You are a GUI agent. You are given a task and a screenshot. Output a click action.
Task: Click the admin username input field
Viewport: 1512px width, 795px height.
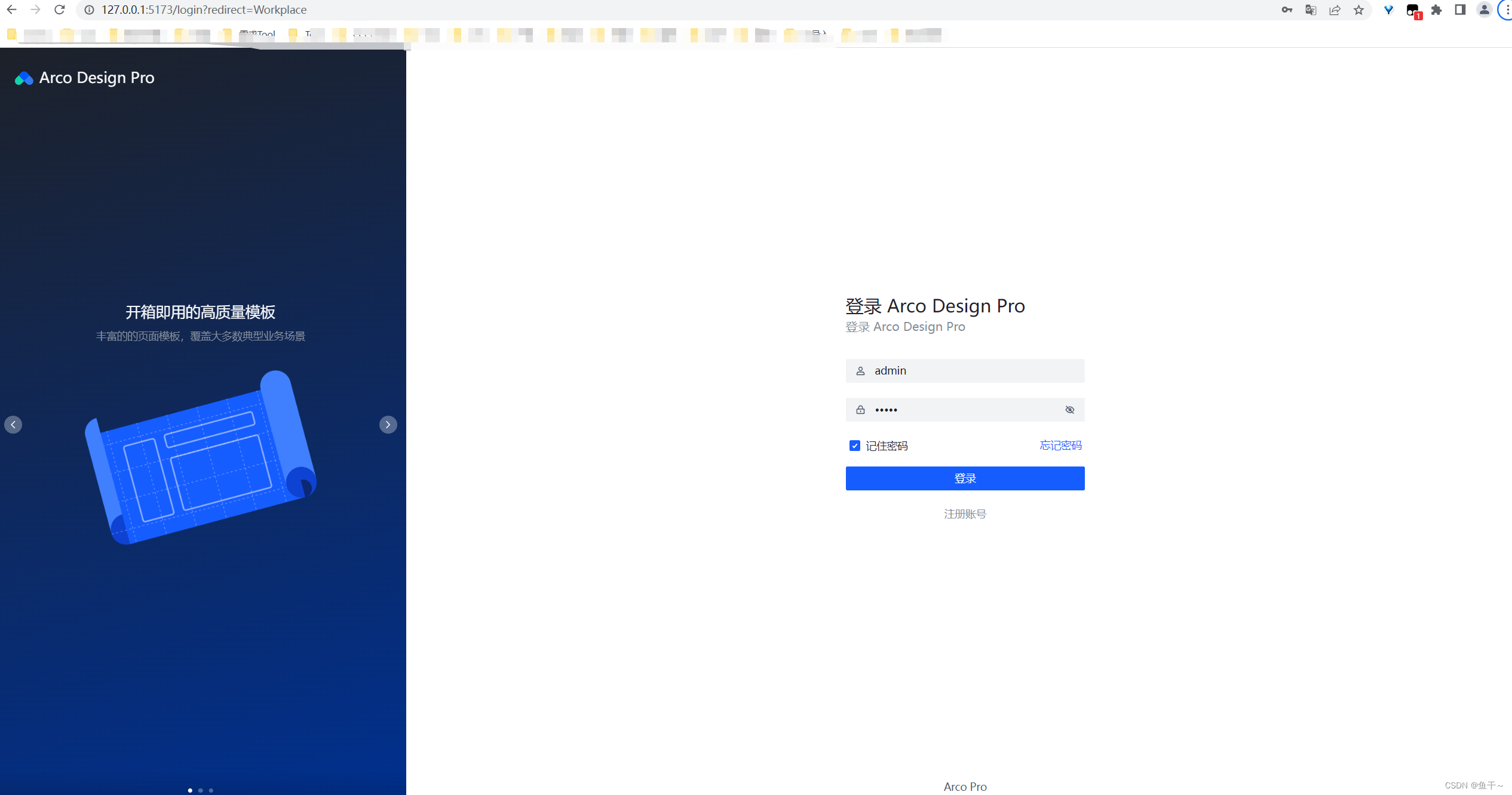pos(965,370)
